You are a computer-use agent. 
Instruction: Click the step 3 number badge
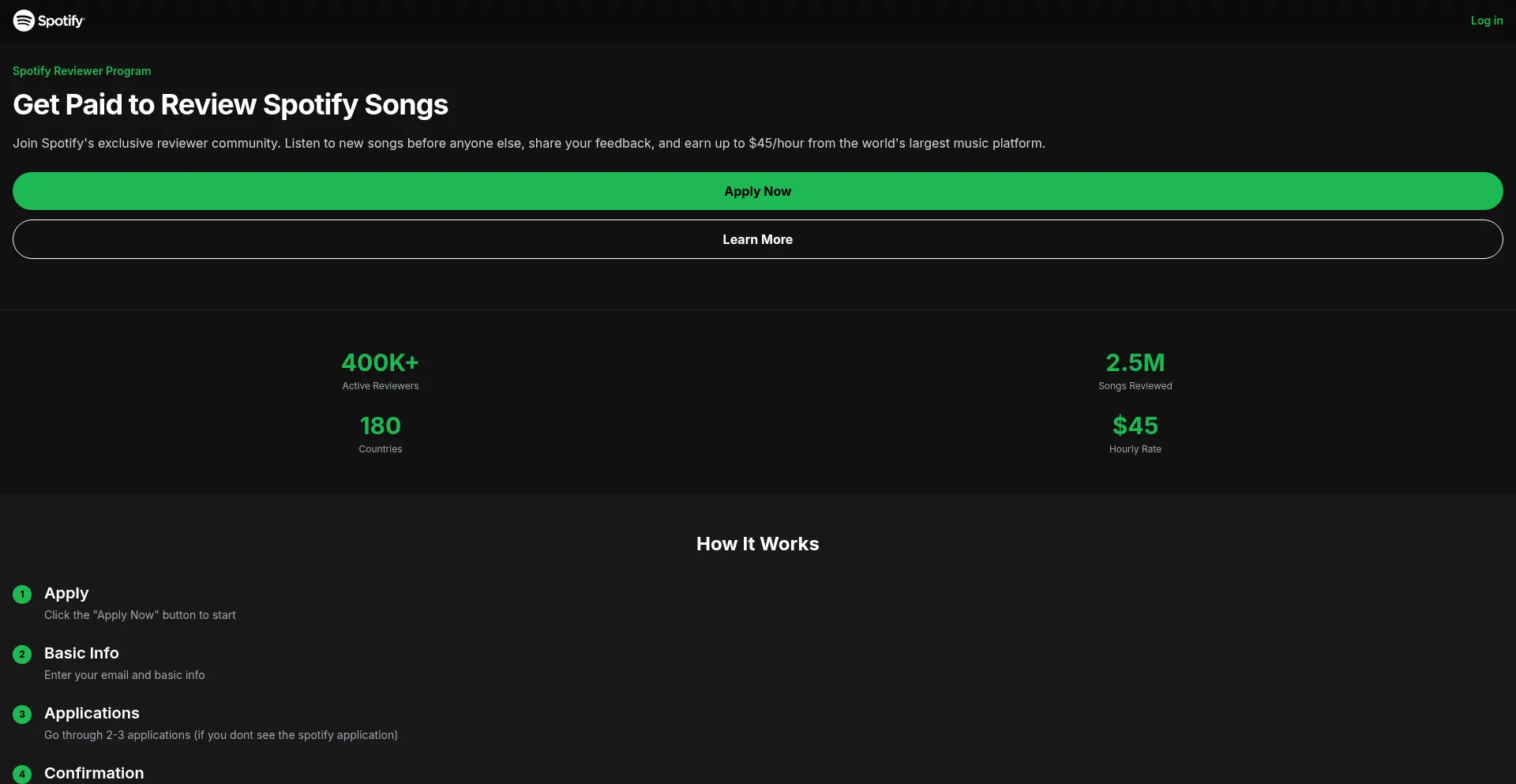click(x=22, y=715)
